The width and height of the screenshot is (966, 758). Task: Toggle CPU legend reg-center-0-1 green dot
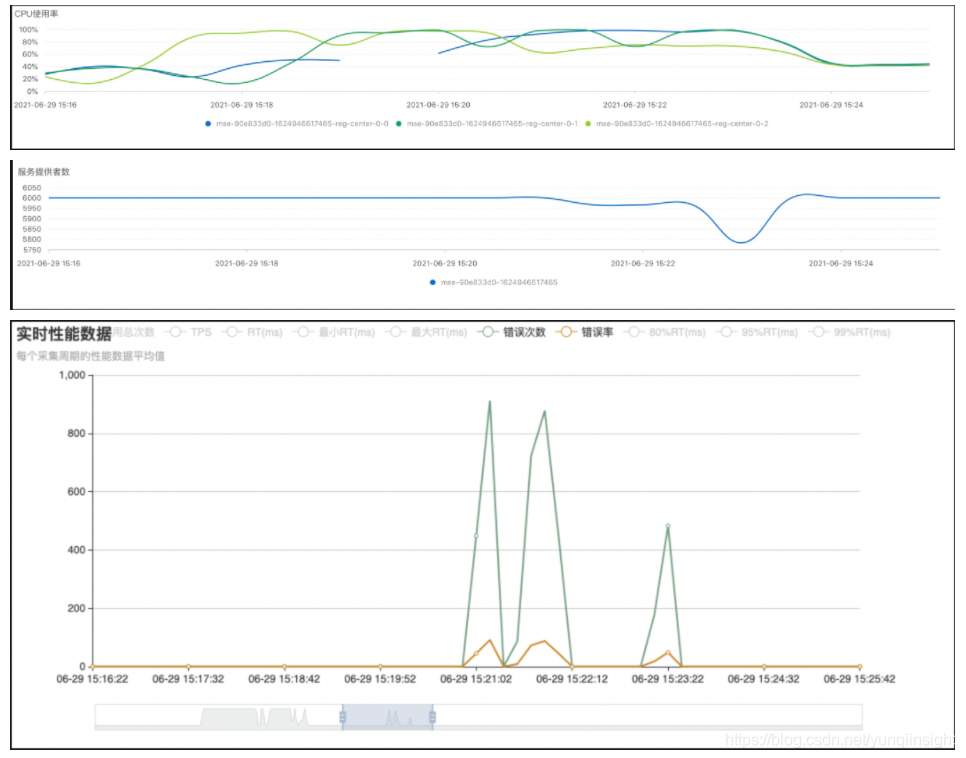click(399, 124)
